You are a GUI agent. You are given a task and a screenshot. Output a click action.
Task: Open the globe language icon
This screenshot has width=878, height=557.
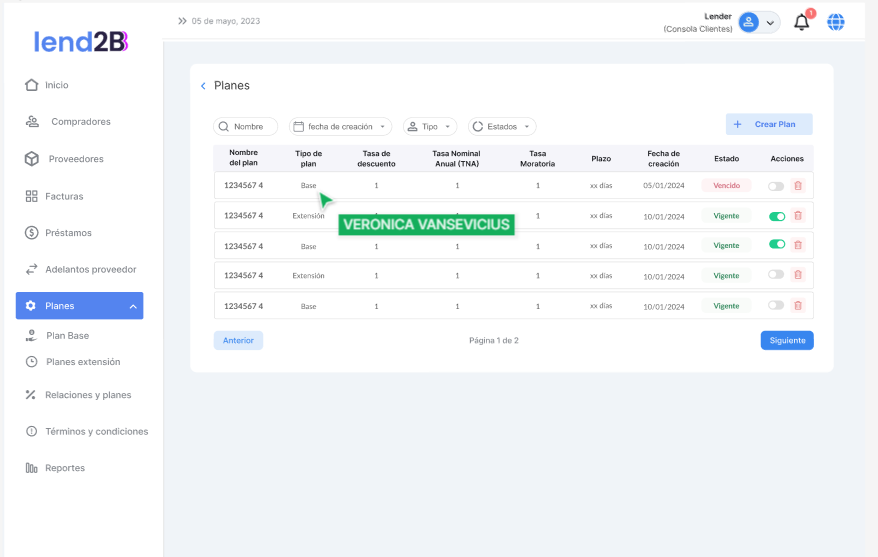(836, 22)
